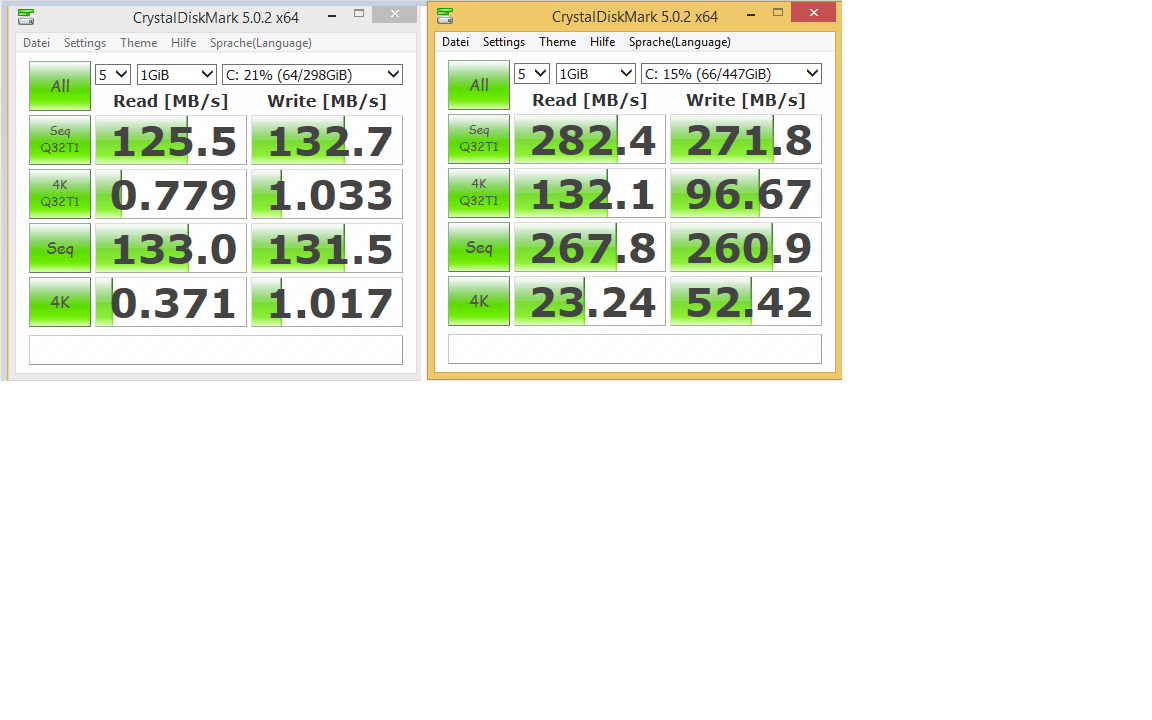Click CrystalDiskMark app icon in right window

pos(444,16)
